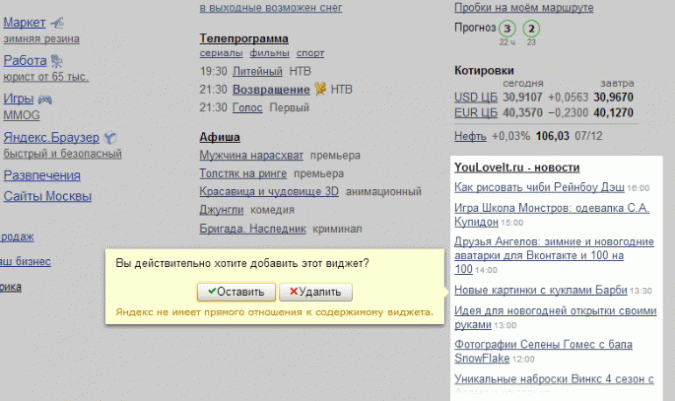Select the спорт TV category
This screenshot has height=401, width=675.
tap(310, 53)
